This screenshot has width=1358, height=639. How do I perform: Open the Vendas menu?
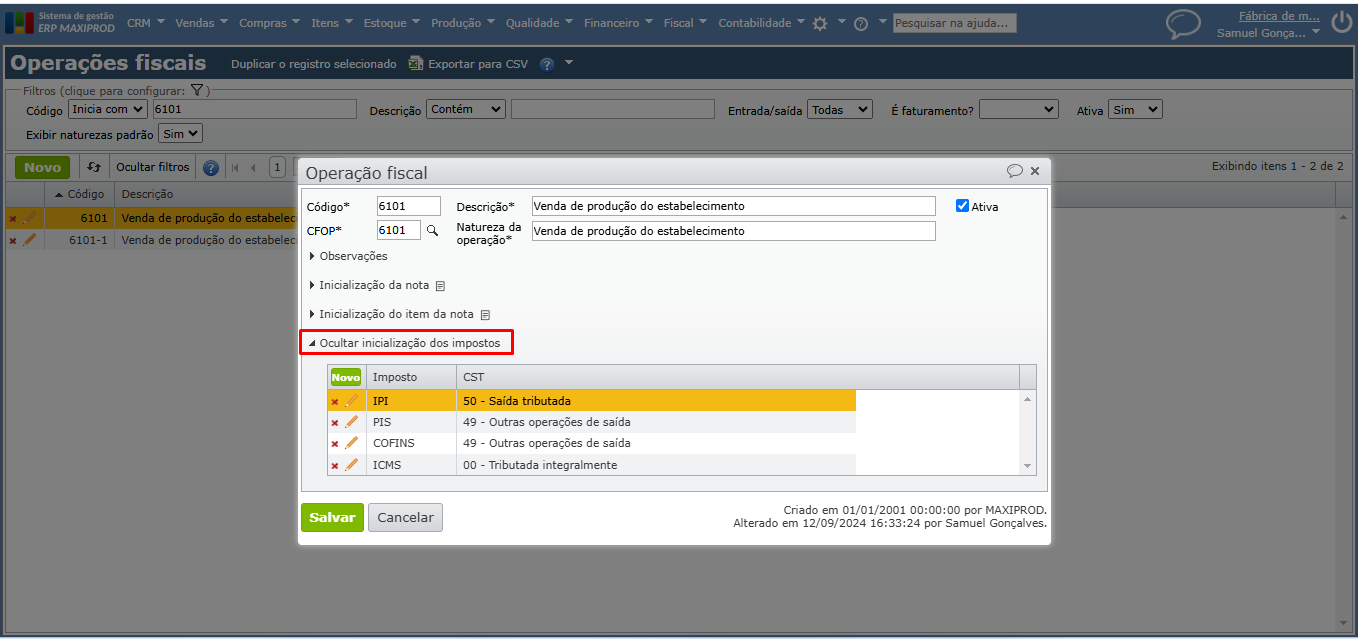tap(201, 23)
